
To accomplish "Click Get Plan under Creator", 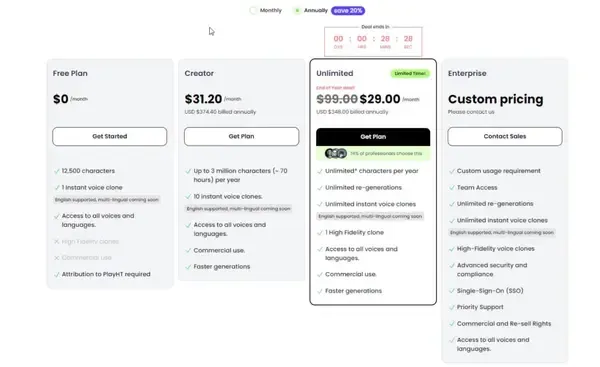I will (241, 136).
